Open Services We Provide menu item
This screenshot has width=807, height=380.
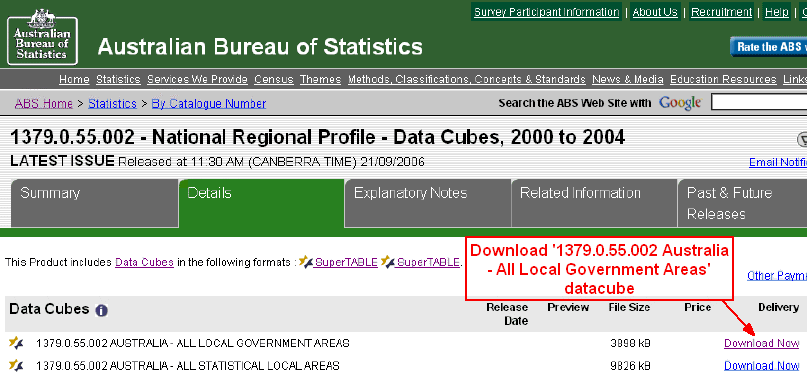pyautogui.click(x=197, y=79)
